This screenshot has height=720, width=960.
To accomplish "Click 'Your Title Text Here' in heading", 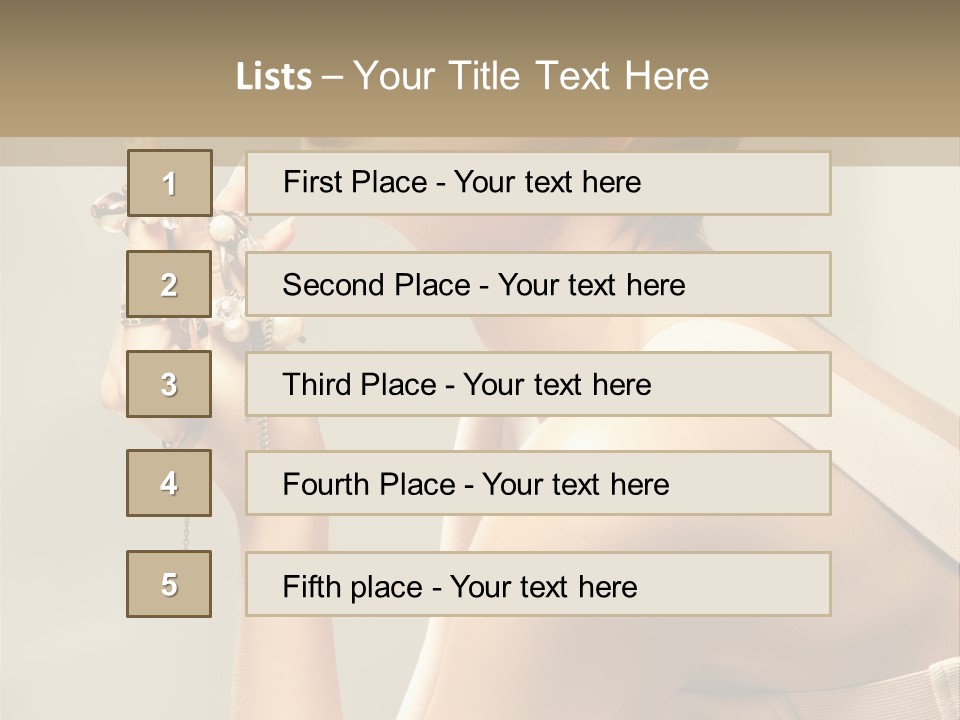I will coord(531,76).
